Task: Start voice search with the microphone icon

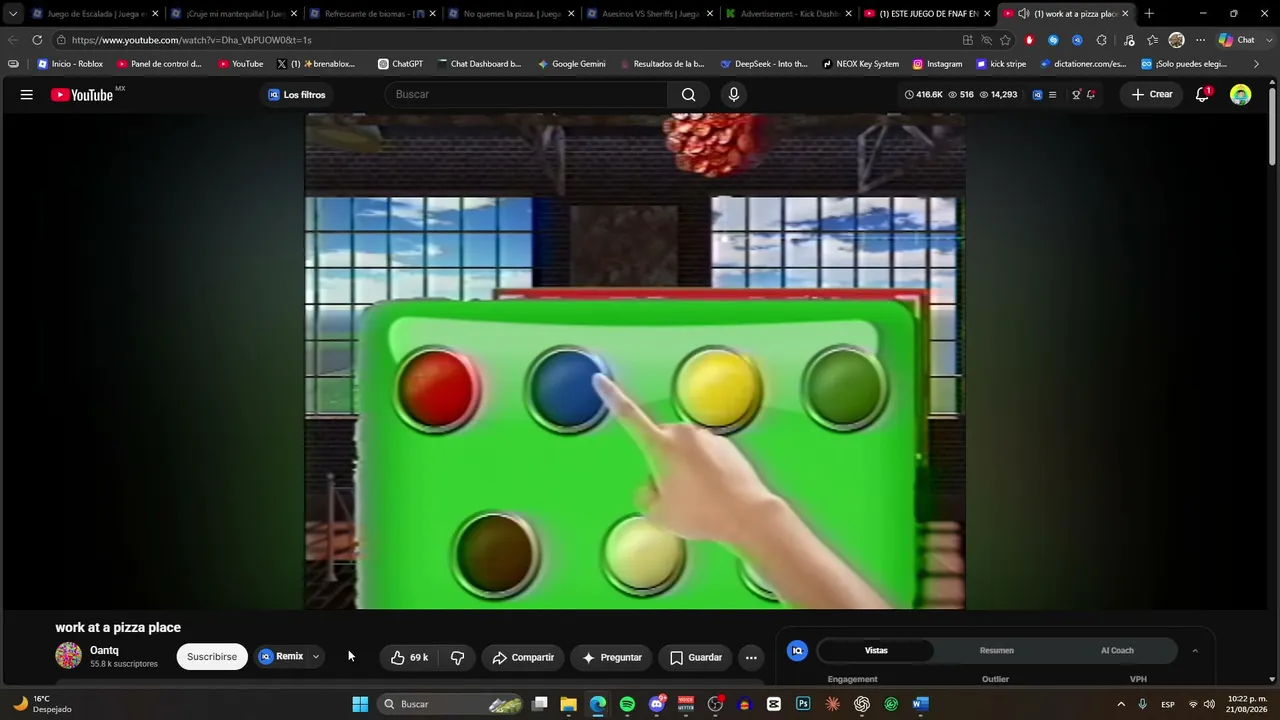Action: pos(734,94)
